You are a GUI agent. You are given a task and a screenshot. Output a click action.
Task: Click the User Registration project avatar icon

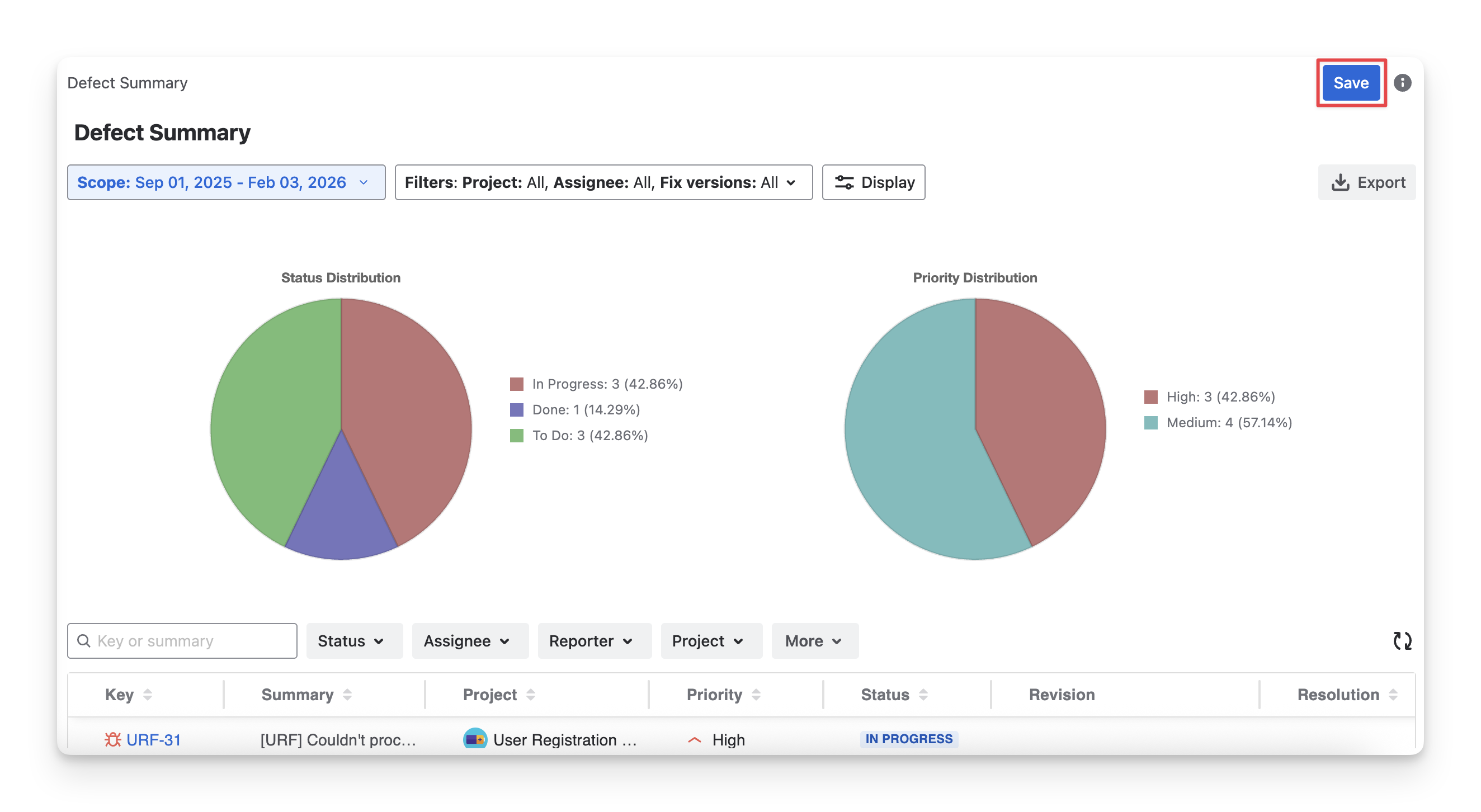tap(474, 739)
